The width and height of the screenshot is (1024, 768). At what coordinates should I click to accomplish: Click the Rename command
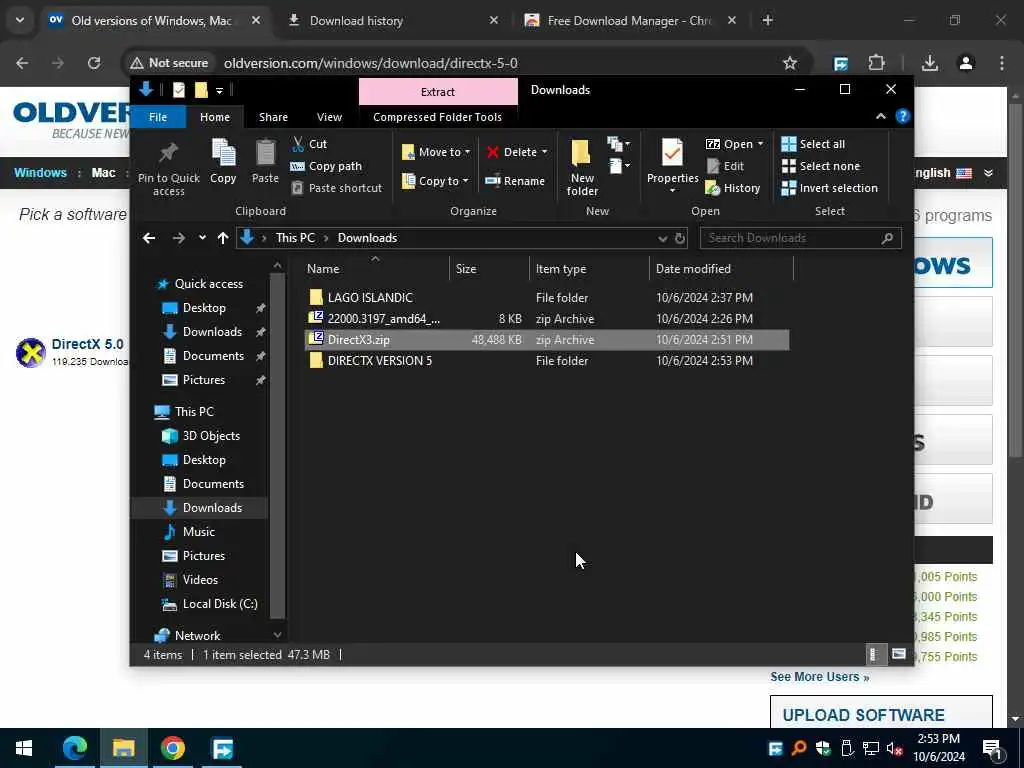coord(515,181)
